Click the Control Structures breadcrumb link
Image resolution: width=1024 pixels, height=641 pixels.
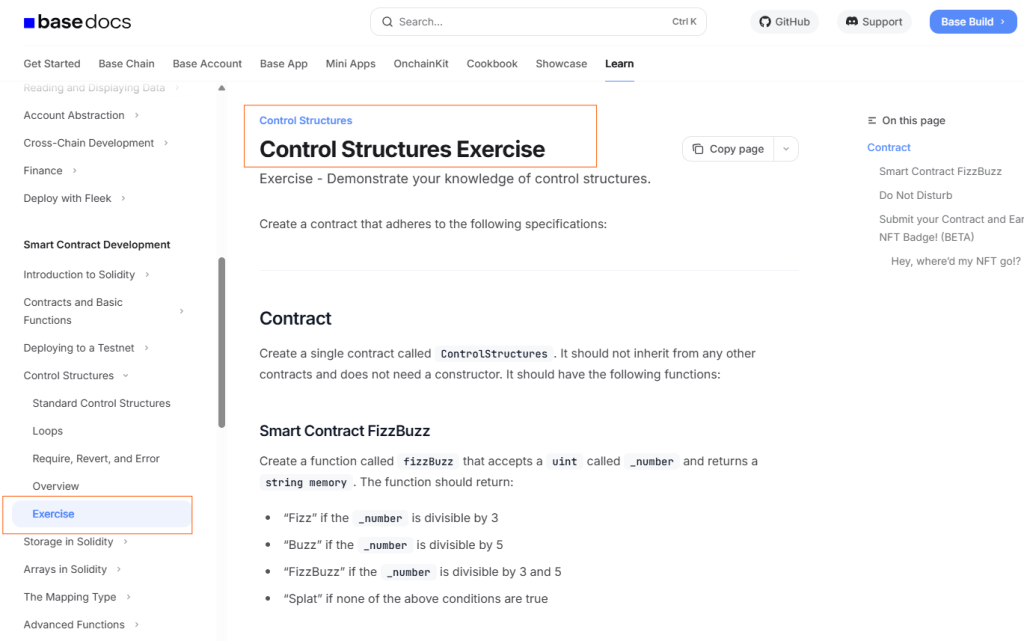coord(306,121)
